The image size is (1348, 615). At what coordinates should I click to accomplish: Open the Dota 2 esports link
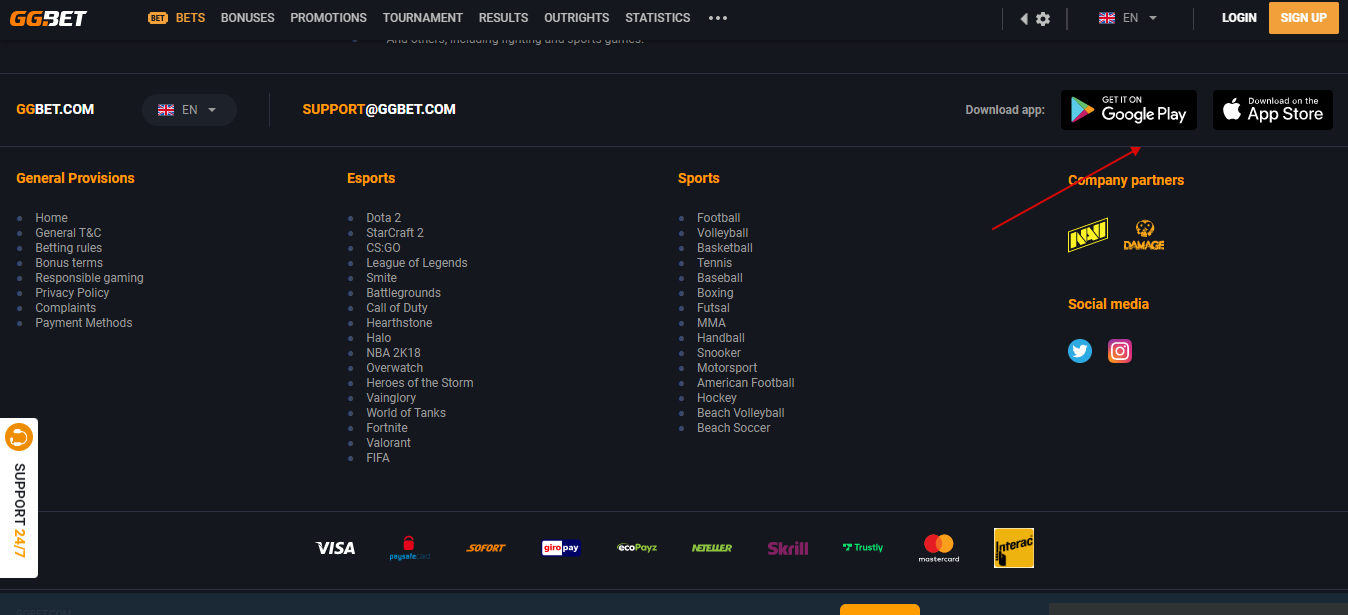tap(384, 218)
